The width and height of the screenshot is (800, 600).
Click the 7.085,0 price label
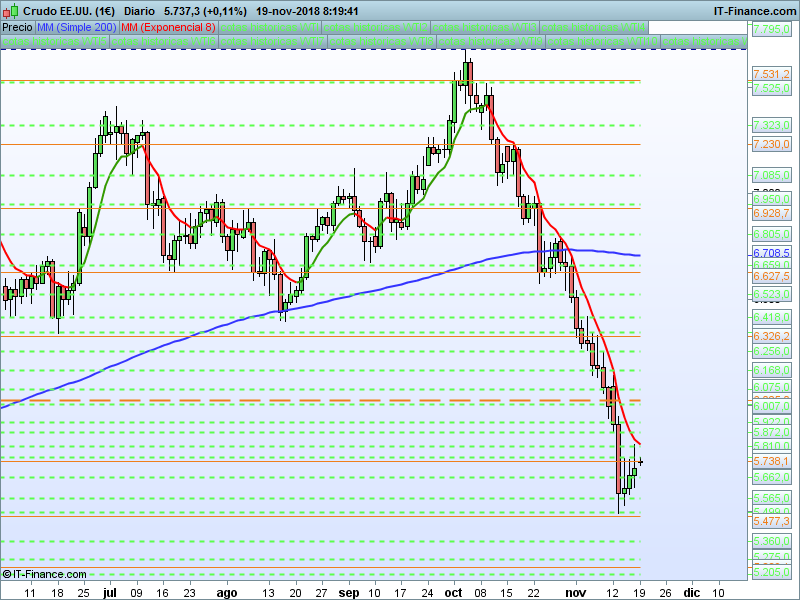771,176
